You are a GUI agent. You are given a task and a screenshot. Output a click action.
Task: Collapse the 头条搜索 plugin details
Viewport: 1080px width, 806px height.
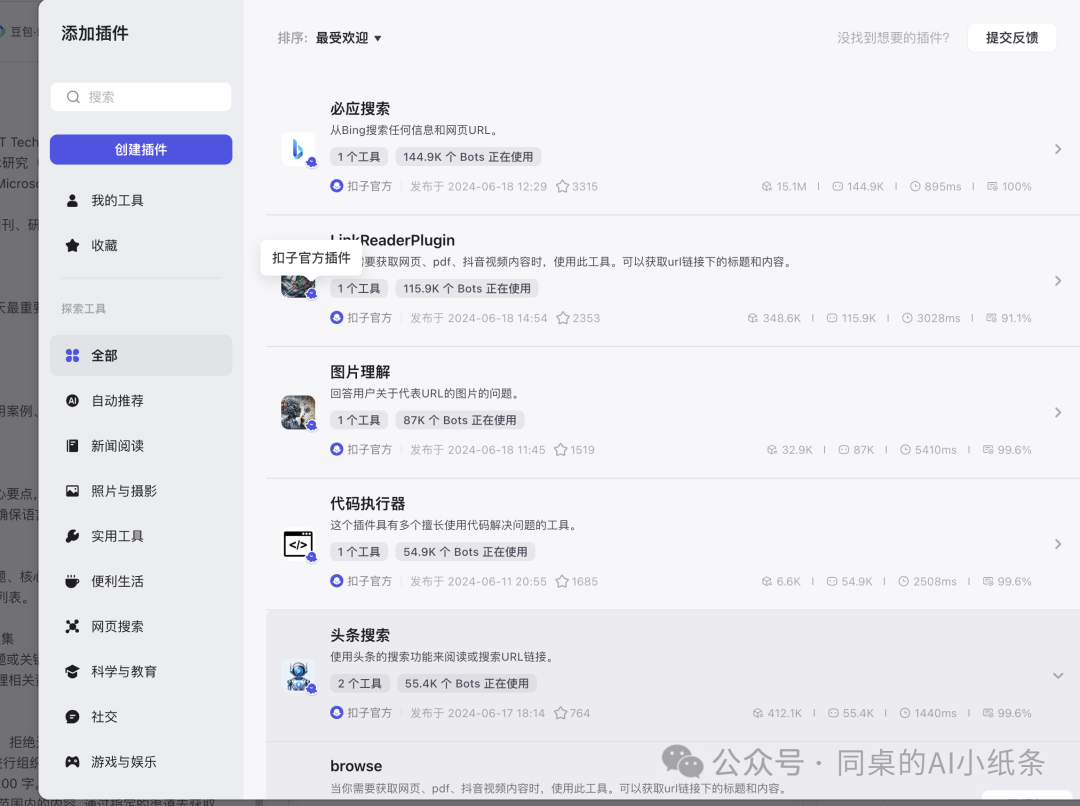click(1057, 675)
